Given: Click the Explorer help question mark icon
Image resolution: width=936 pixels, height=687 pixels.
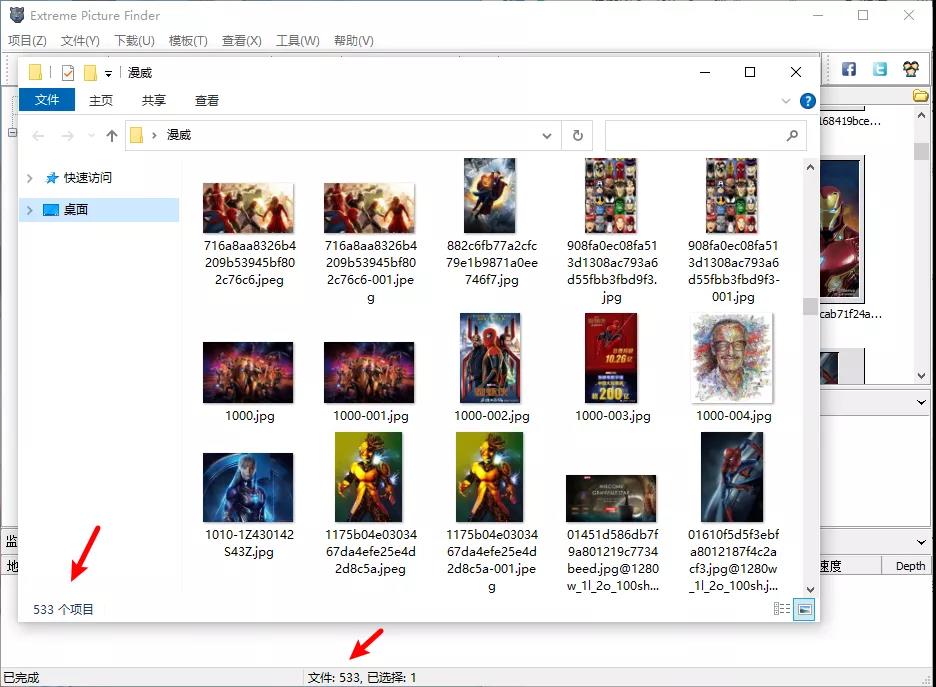Looking at the screenshot, I should (808, 101).
